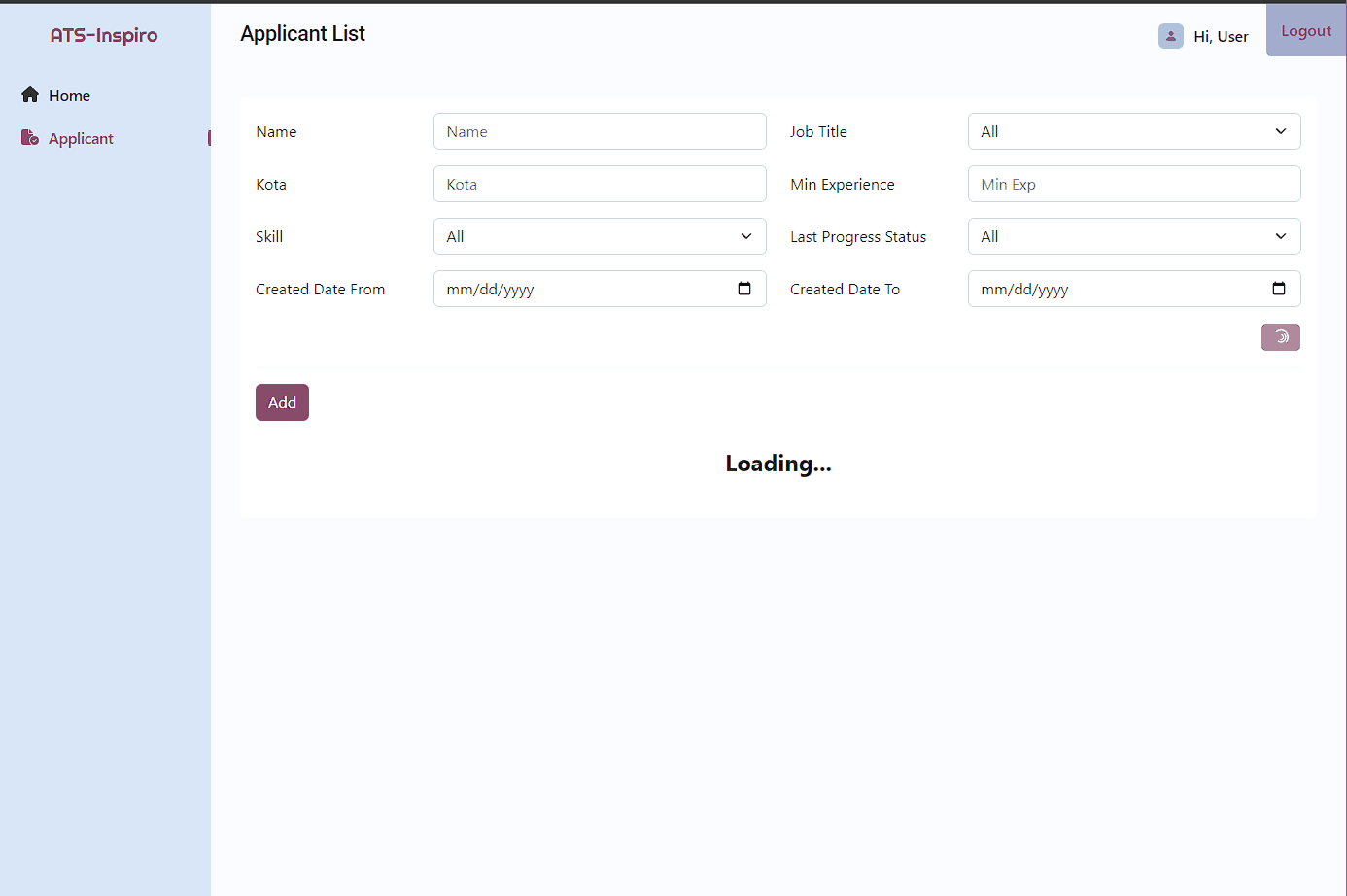1347x896 pixels.
Task: Go to Home in the sidebar
Action: click(69, 95)
